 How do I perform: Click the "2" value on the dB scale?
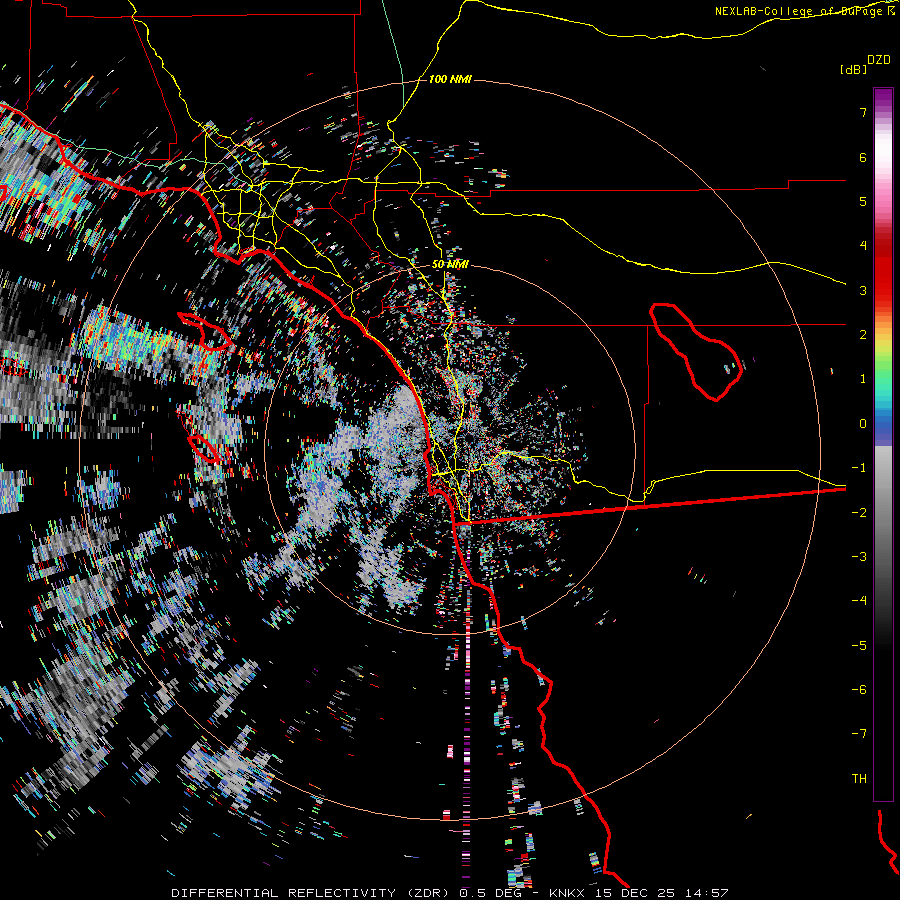click(x=863, y=335)
